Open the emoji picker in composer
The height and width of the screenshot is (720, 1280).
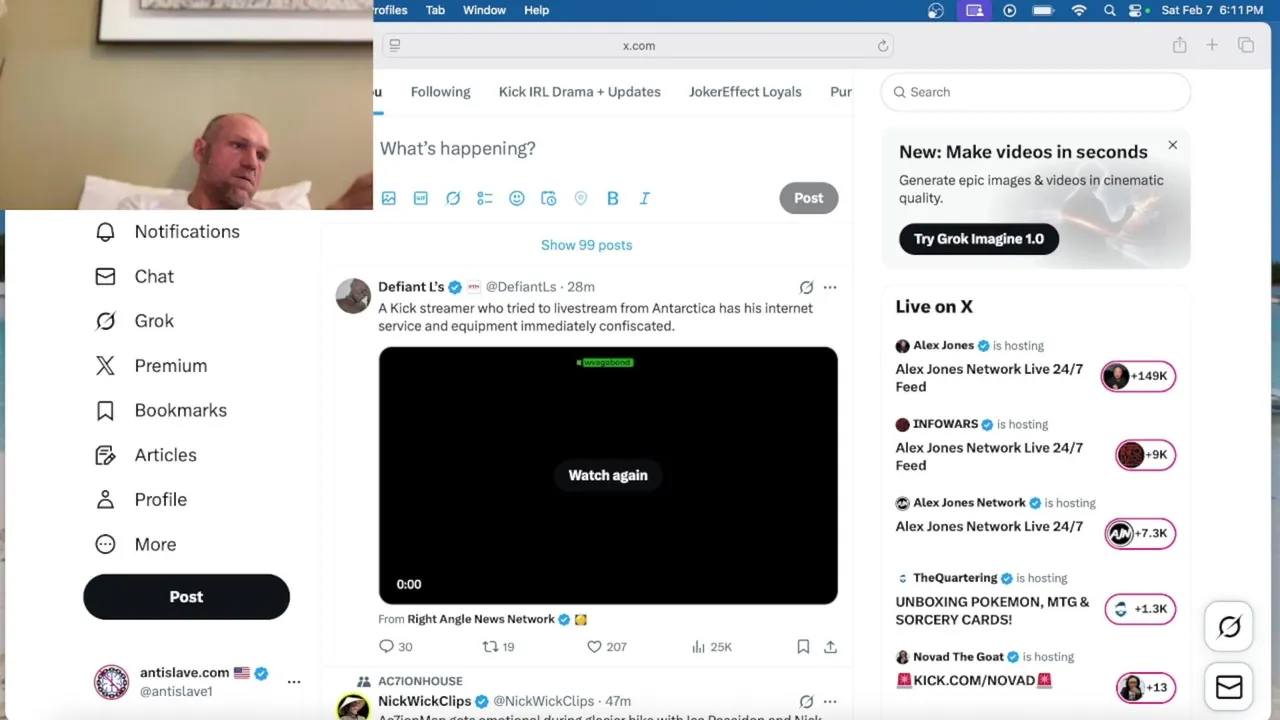coord(517,198)
